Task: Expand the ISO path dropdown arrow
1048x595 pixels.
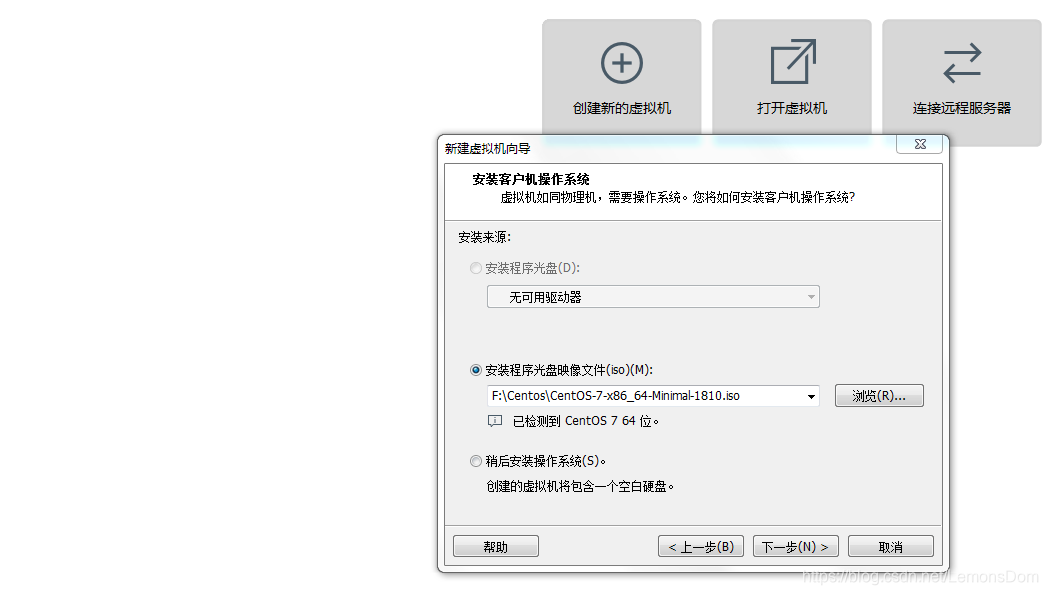Action: 811,396
